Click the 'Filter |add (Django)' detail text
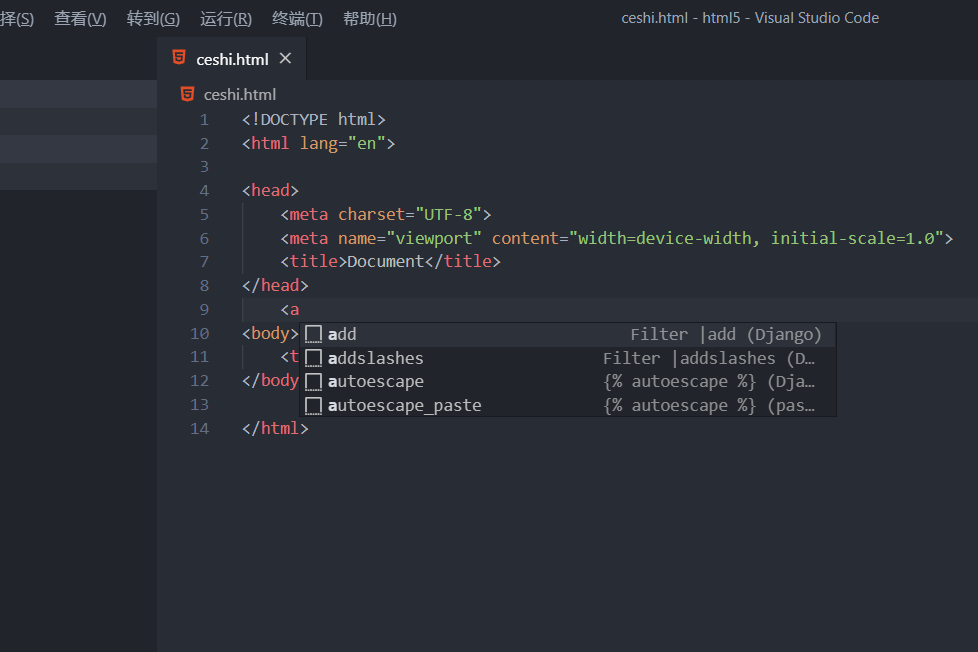 tap(726, 334)
